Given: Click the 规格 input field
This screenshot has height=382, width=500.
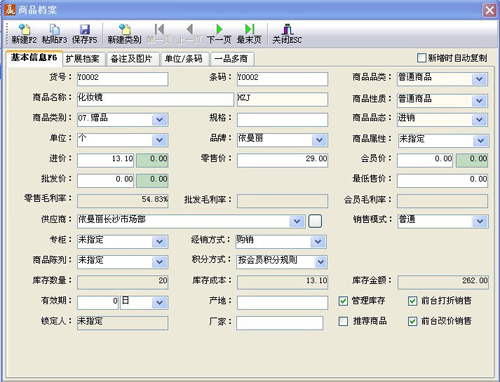Looking at the screenshot, I should [282, 120].
